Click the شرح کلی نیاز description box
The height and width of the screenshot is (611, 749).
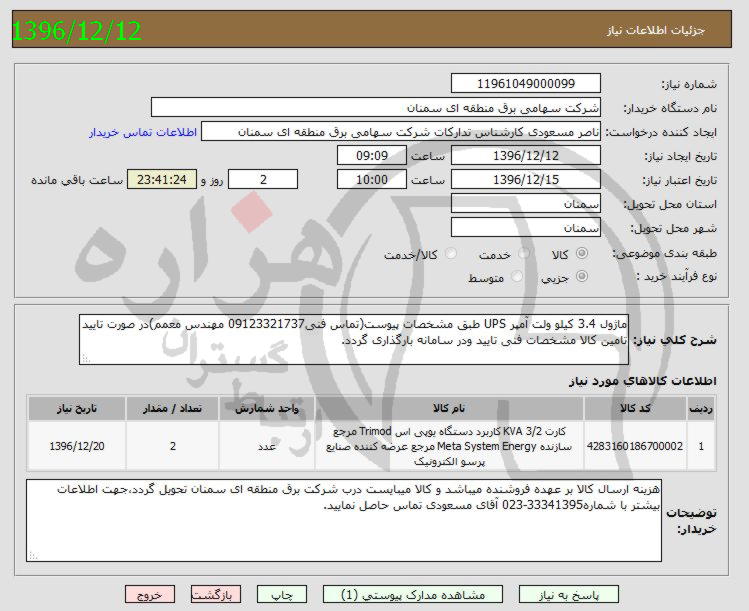tap(353, 340)
